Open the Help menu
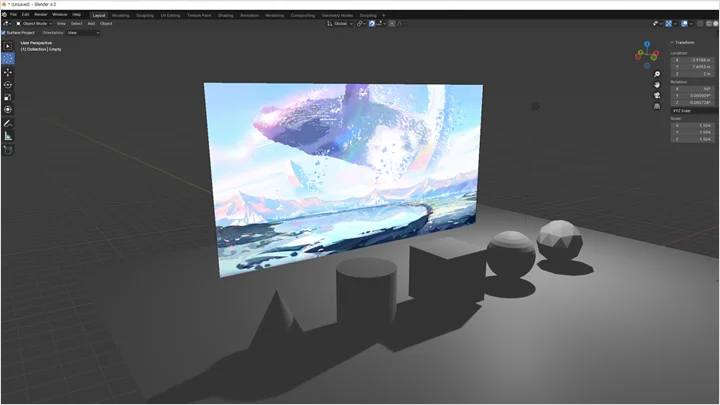This screenshot has width=720, height=405. click(x=76, y=15)
